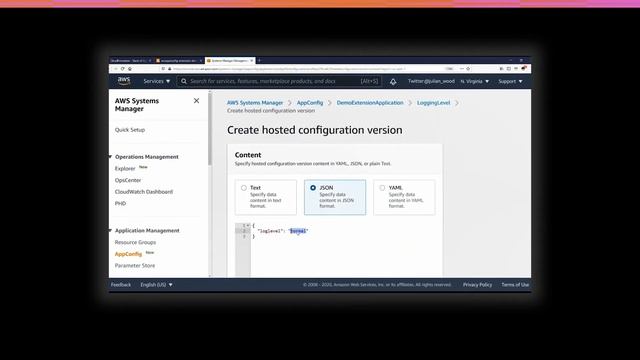
Task: Go to AWS Systems Manager breadcrumb
Action: [255, 103]
